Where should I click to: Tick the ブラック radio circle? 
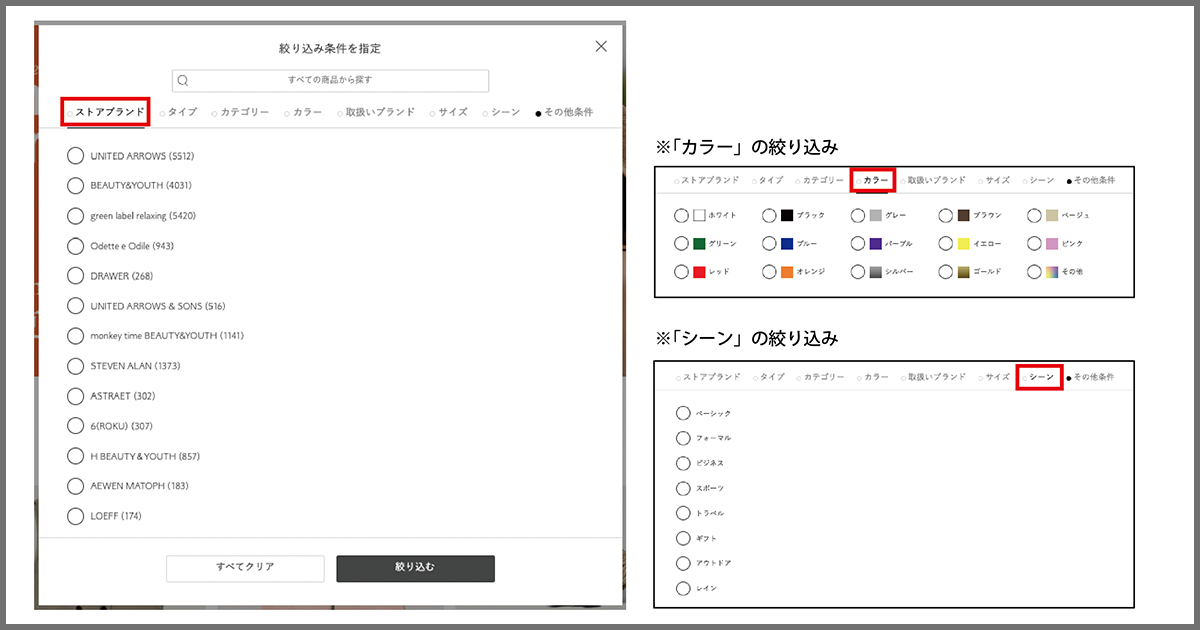(769, 215)
